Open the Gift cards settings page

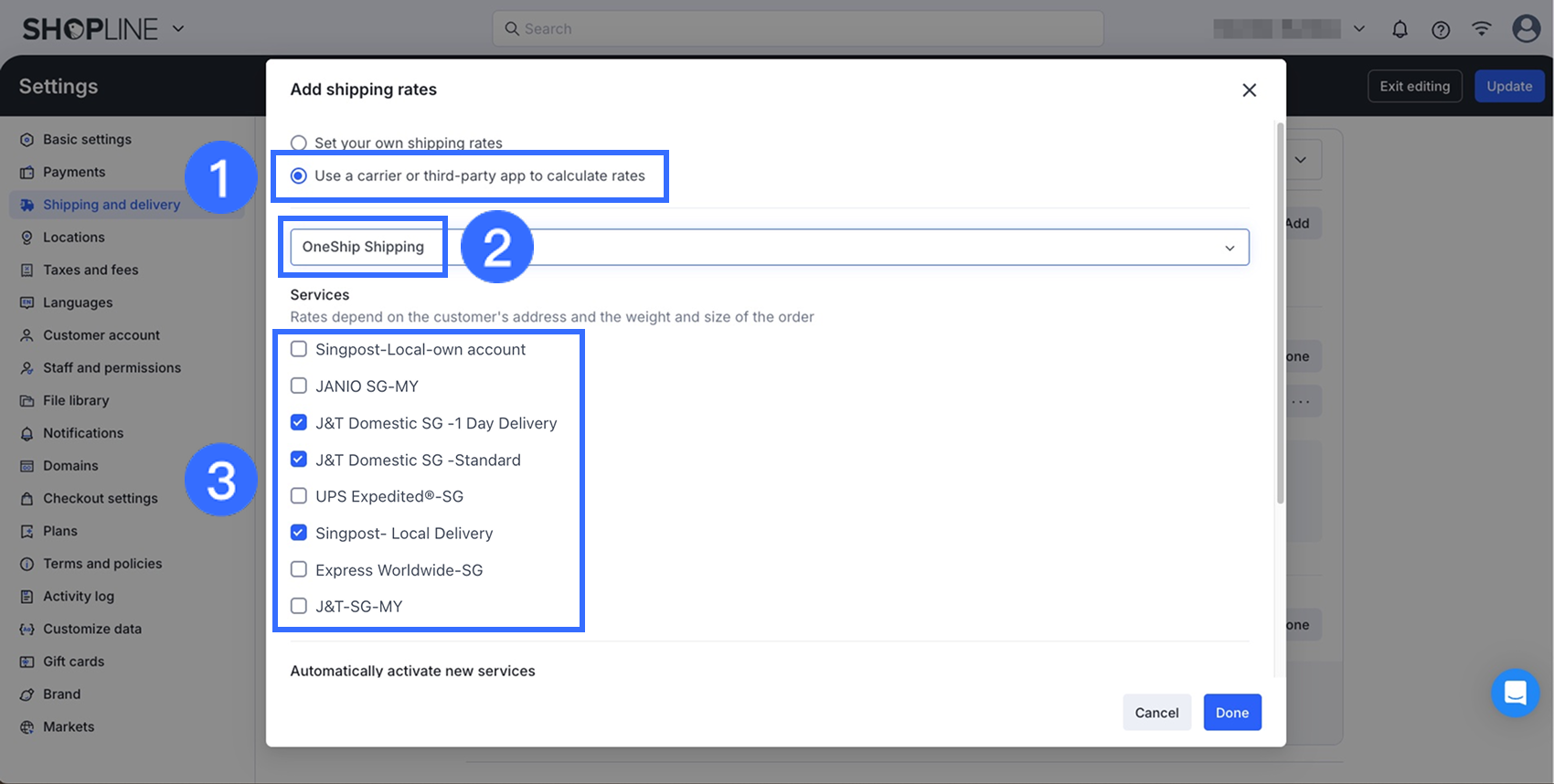point(74,662)
